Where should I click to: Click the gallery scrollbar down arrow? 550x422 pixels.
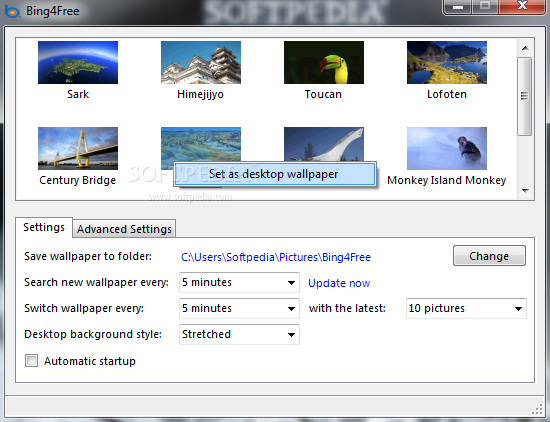[x=525, y=191]
